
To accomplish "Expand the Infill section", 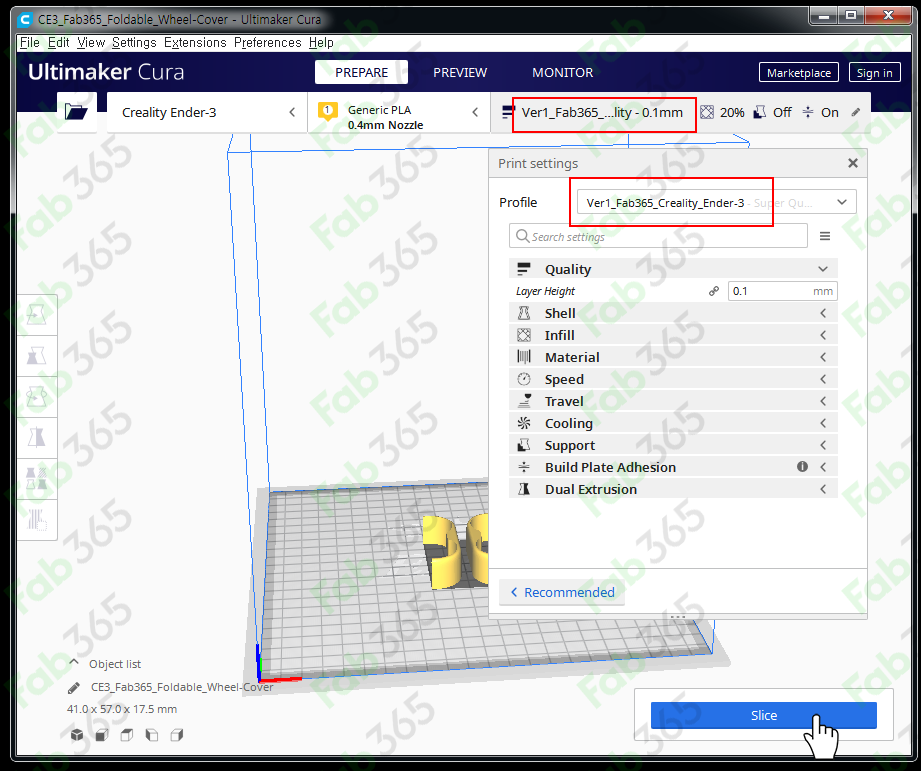I will pyautogui.click(x=673, y=335).
